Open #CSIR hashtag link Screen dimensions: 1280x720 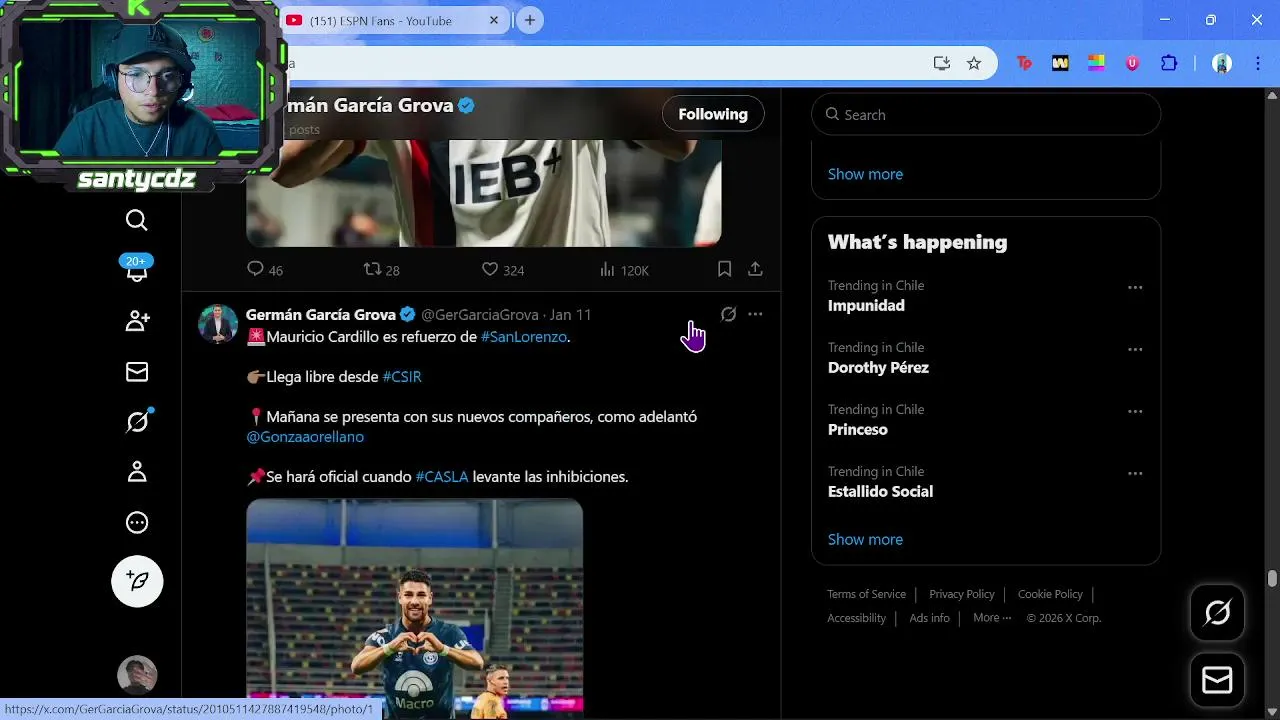[x=402, y=377]
